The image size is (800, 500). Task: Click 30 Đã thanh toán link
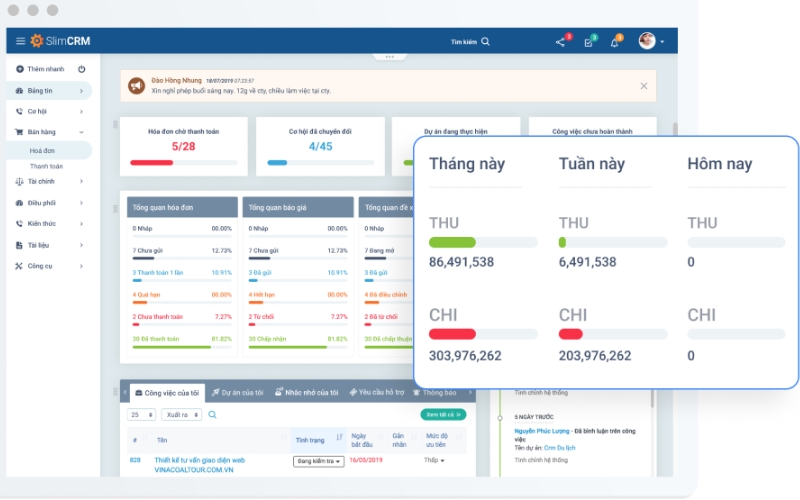click(x=156, y=339)
